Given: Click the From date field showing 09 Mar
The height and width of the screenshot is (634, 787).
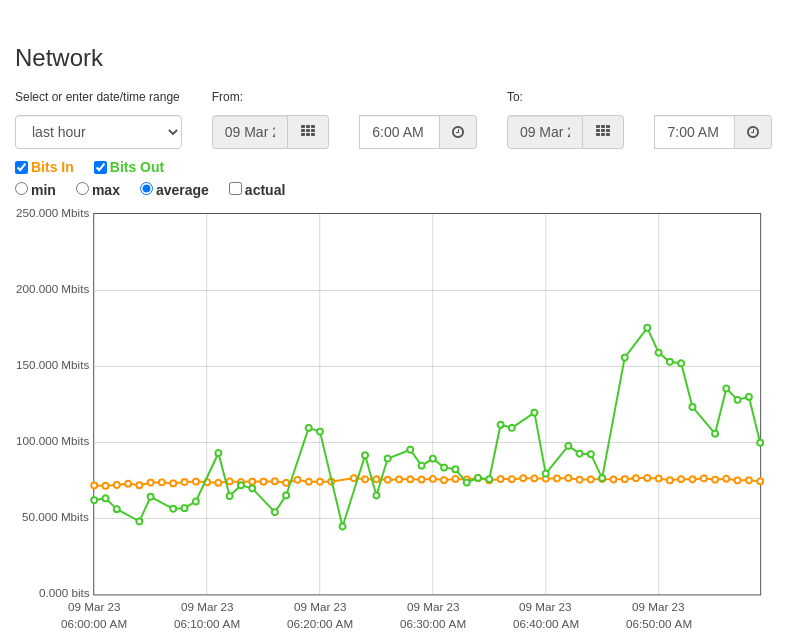Looking at the screenshot, I should 250,132.
